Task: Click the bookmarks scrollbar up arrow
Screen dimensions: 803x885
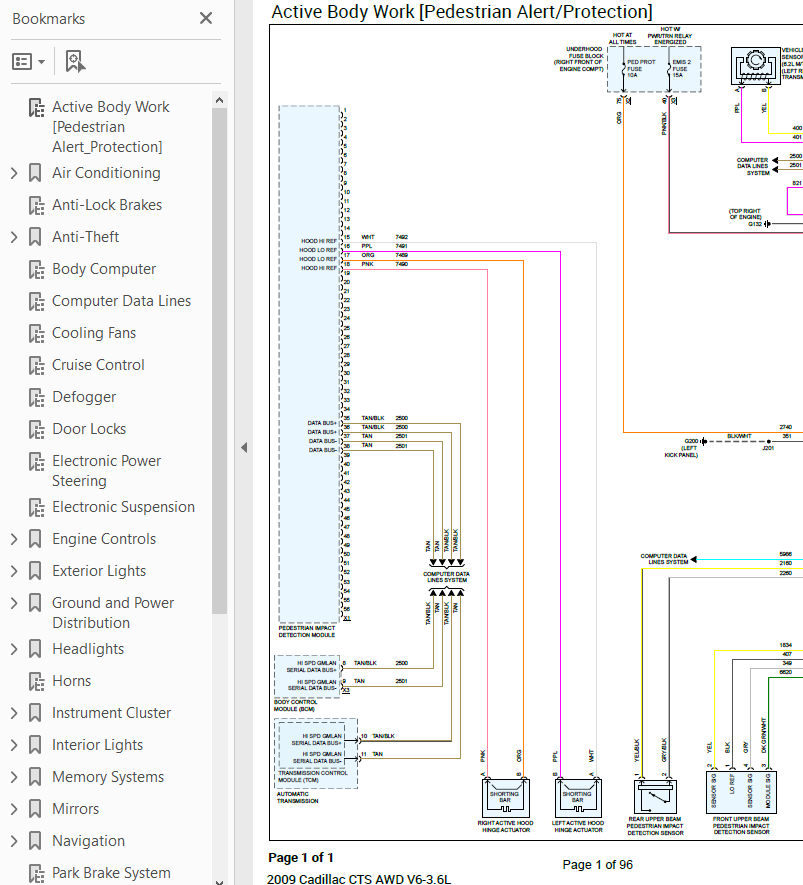Action: pyautogui.click(x=220, y=100)
